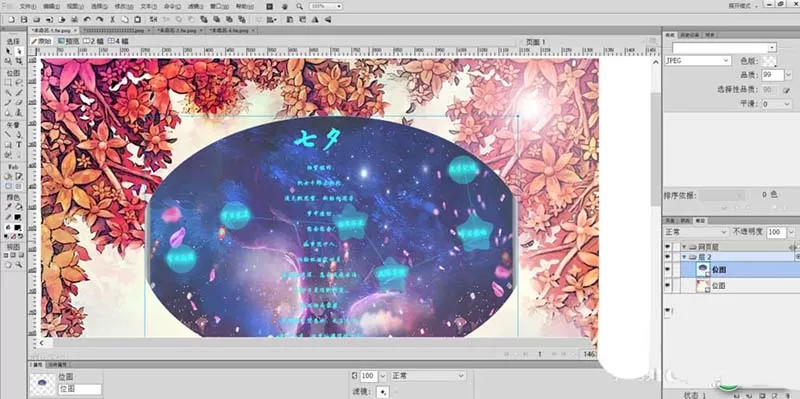Click the Hand tool in top bar

click(285, 6)
